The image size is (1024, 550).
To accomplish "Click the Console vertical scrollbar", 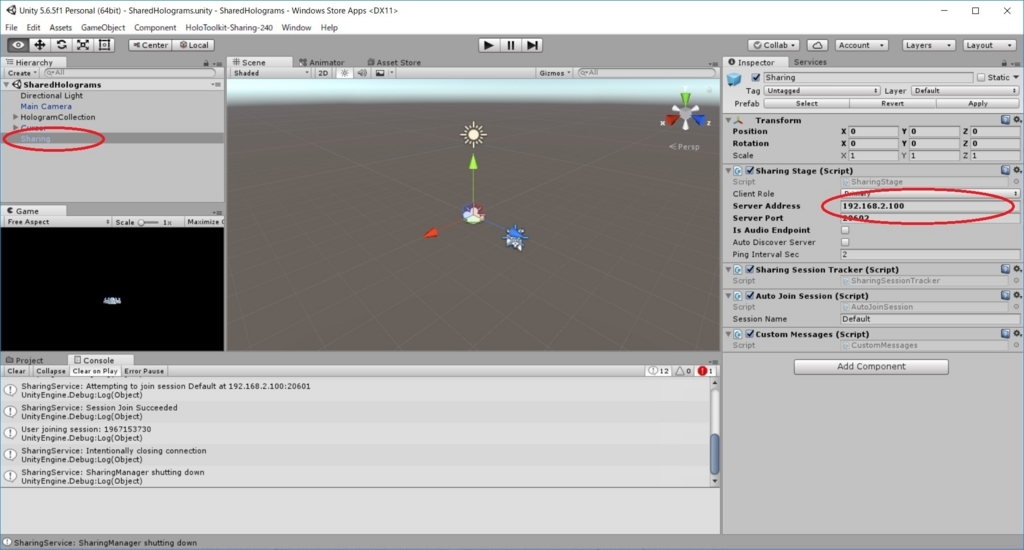I will 714,432.
